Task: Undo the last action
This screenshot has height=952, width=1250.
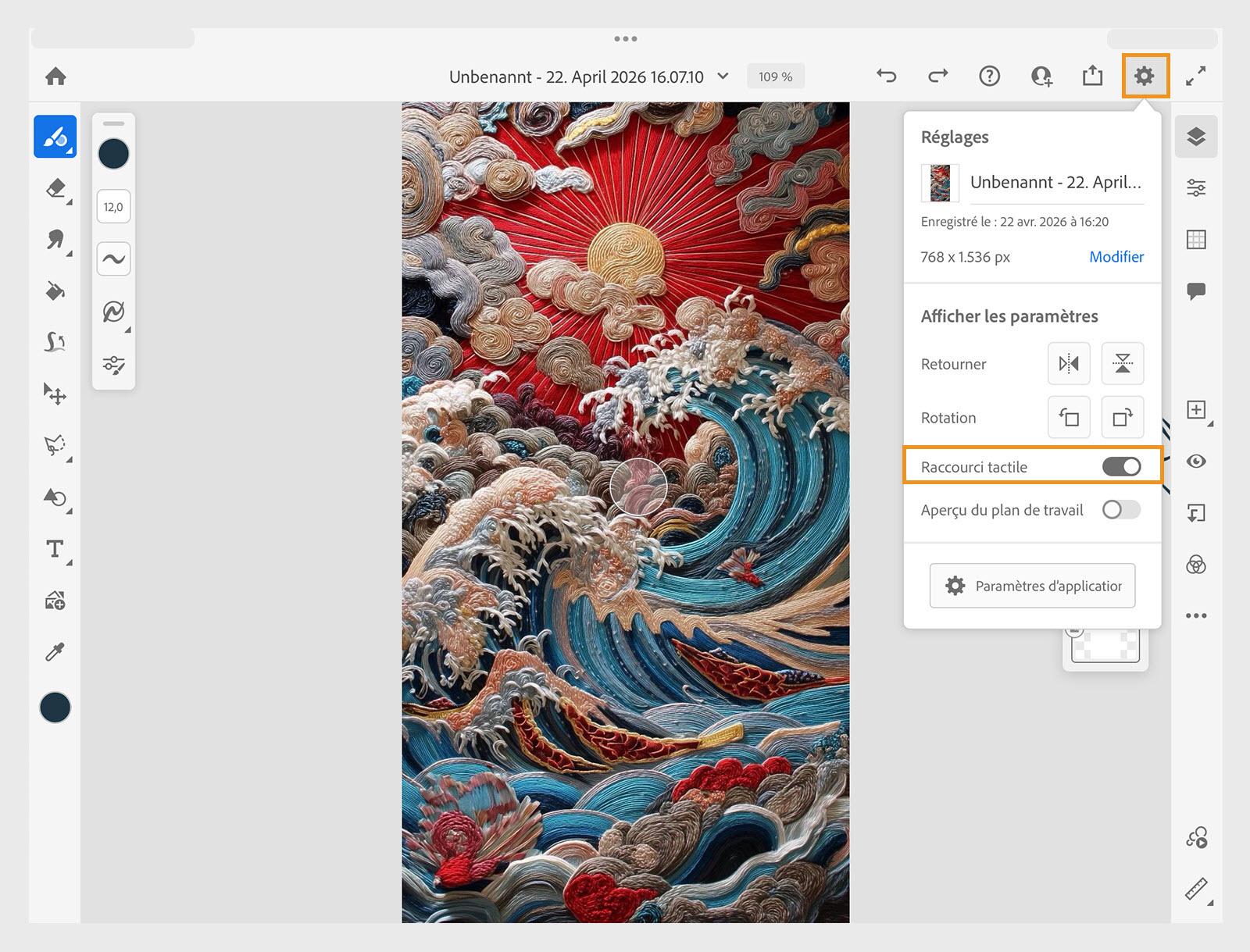Action: (x=887, y=76)
